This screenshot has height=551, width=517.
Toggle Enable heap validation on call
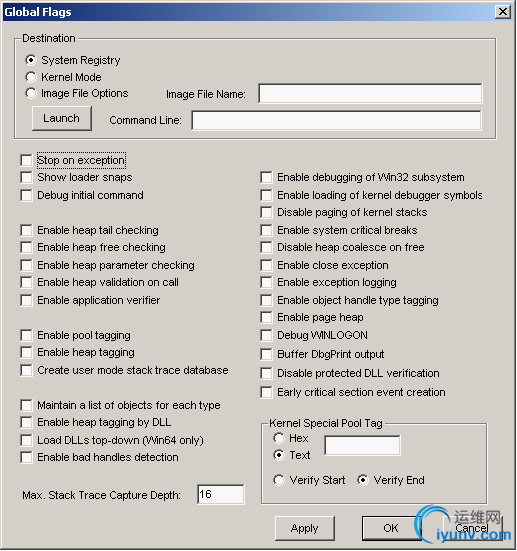(26, 282)
